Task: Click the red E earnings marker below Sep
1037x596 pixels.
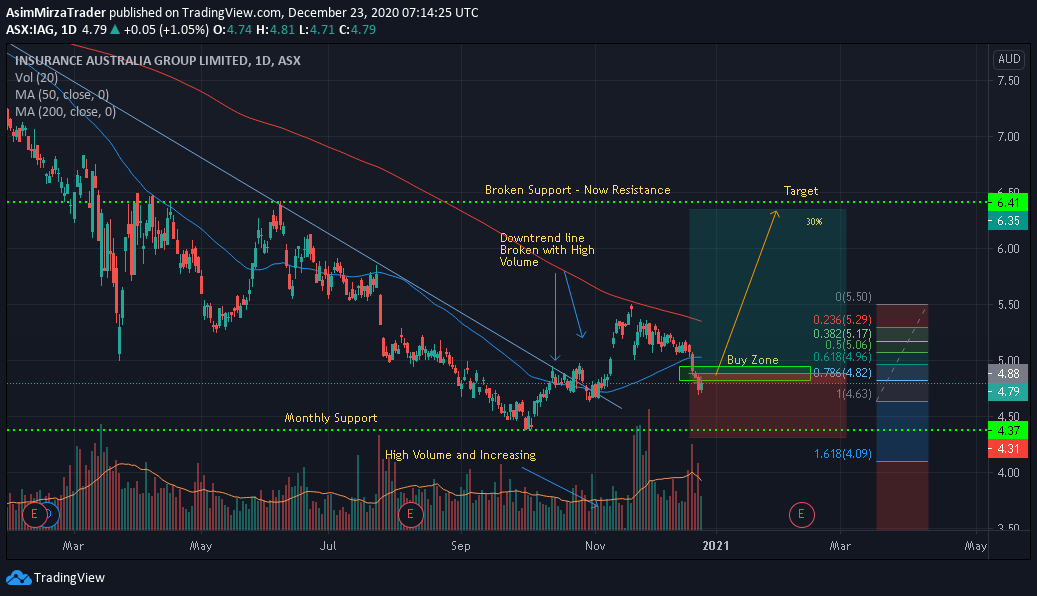Action: click(410, 514)
